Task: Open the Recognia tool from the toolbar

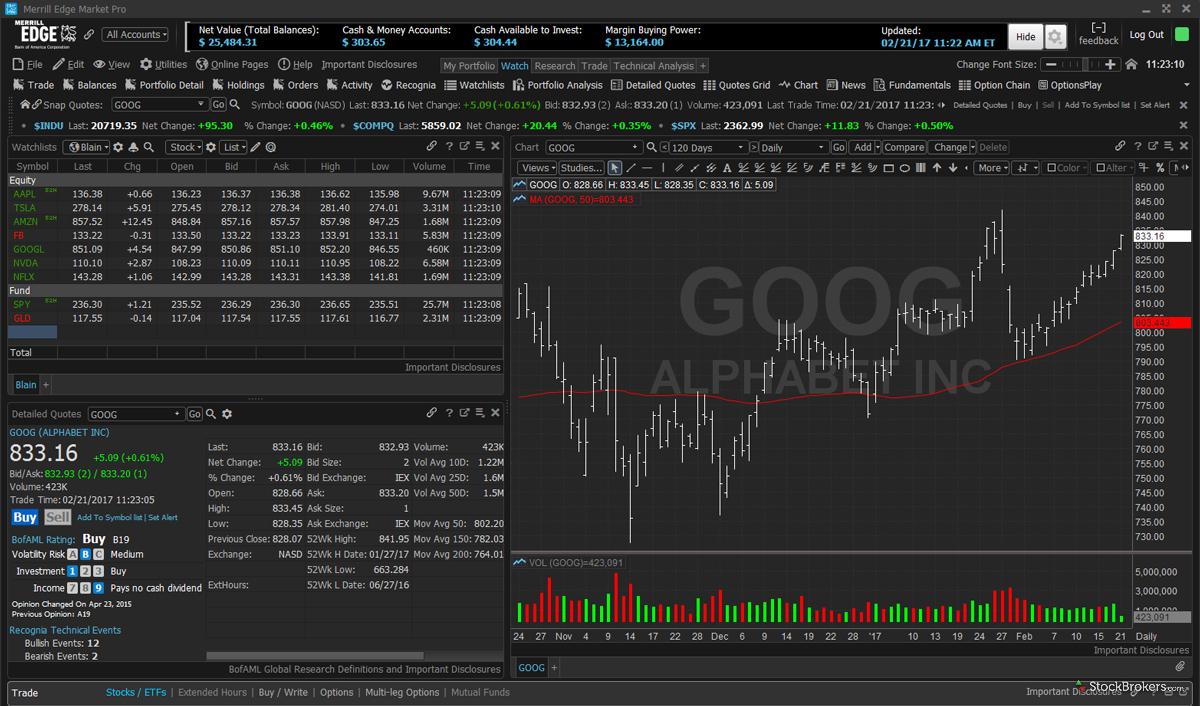Action: (x=408, y=85)
